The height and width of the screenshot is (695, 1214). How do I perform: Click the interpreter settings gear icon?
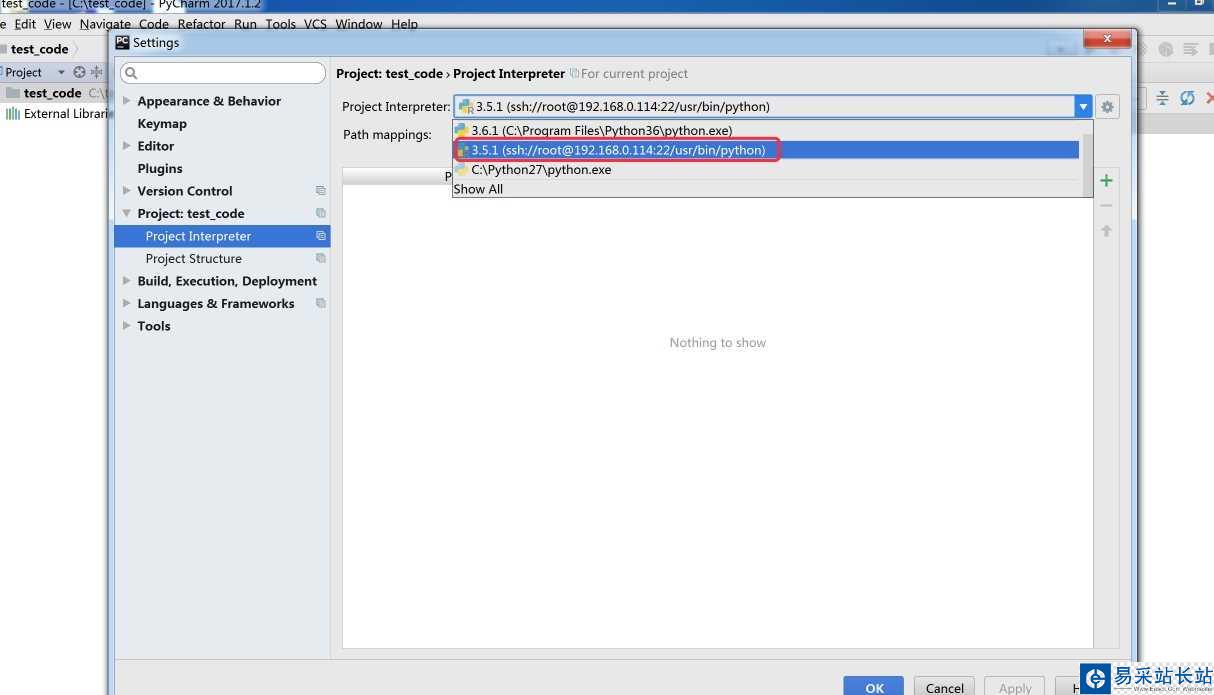pos(1107,107)
